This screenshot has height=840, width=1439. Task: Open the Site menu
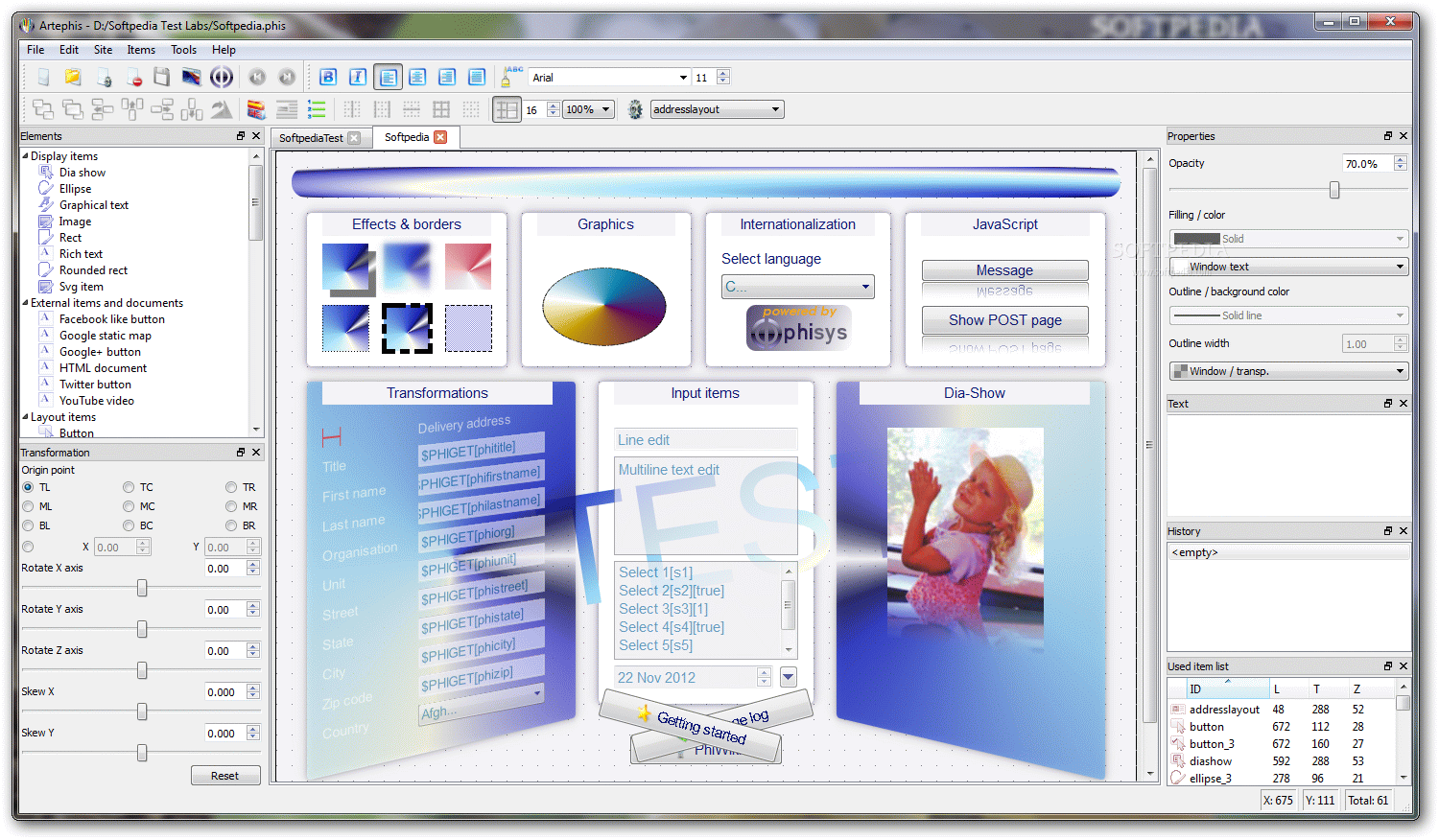pos(103,50)
